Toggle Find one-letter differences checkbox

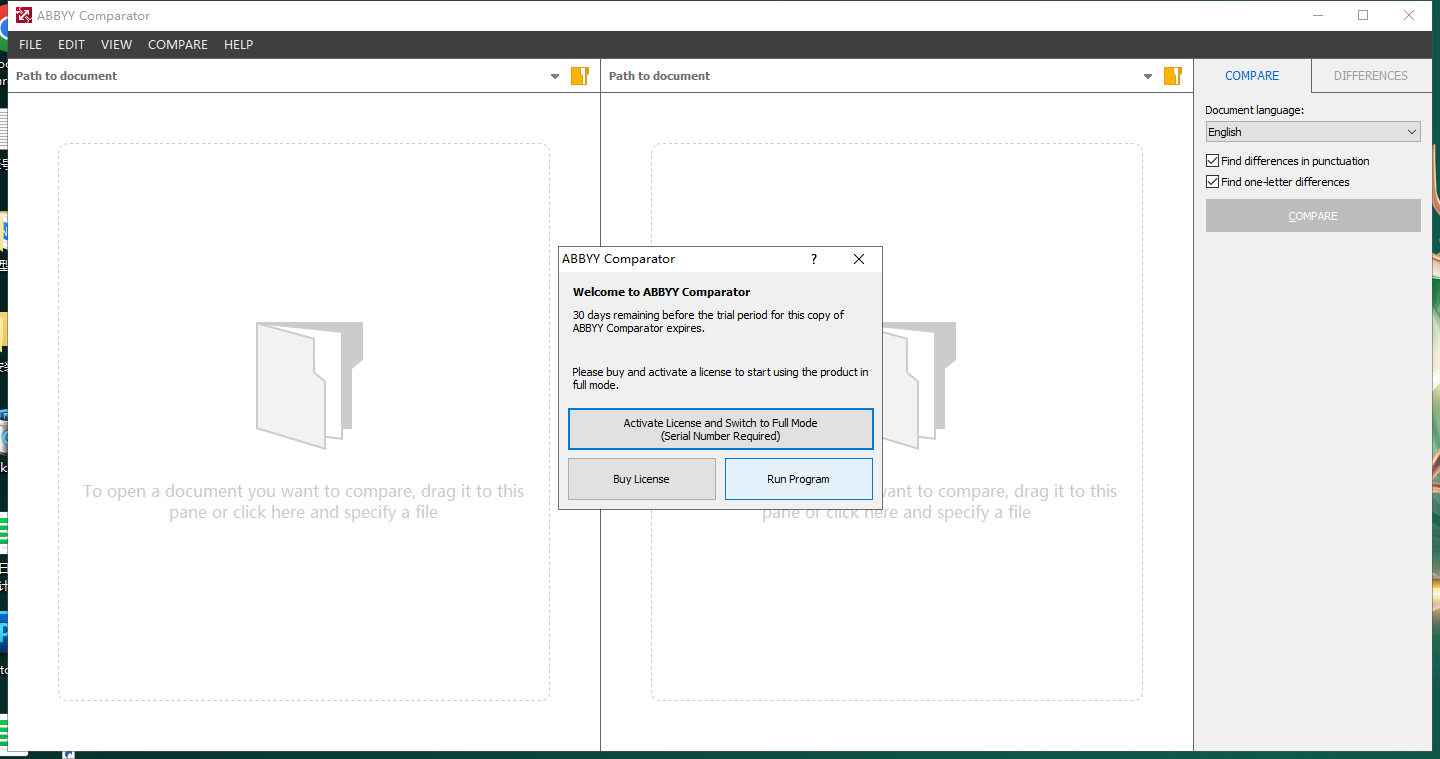[x=1213, y=182]
